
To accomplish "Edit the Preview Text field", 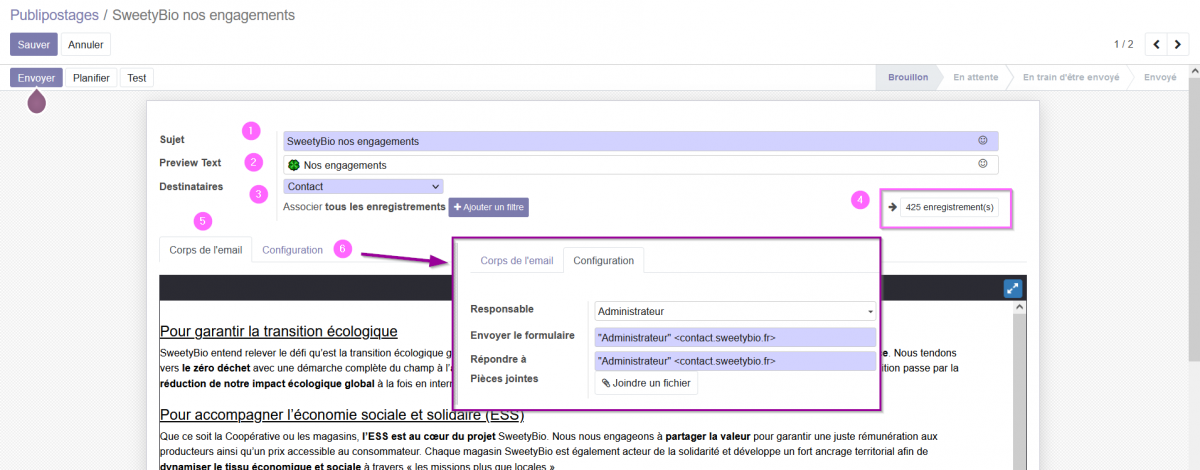I will (x=640, y=164).
